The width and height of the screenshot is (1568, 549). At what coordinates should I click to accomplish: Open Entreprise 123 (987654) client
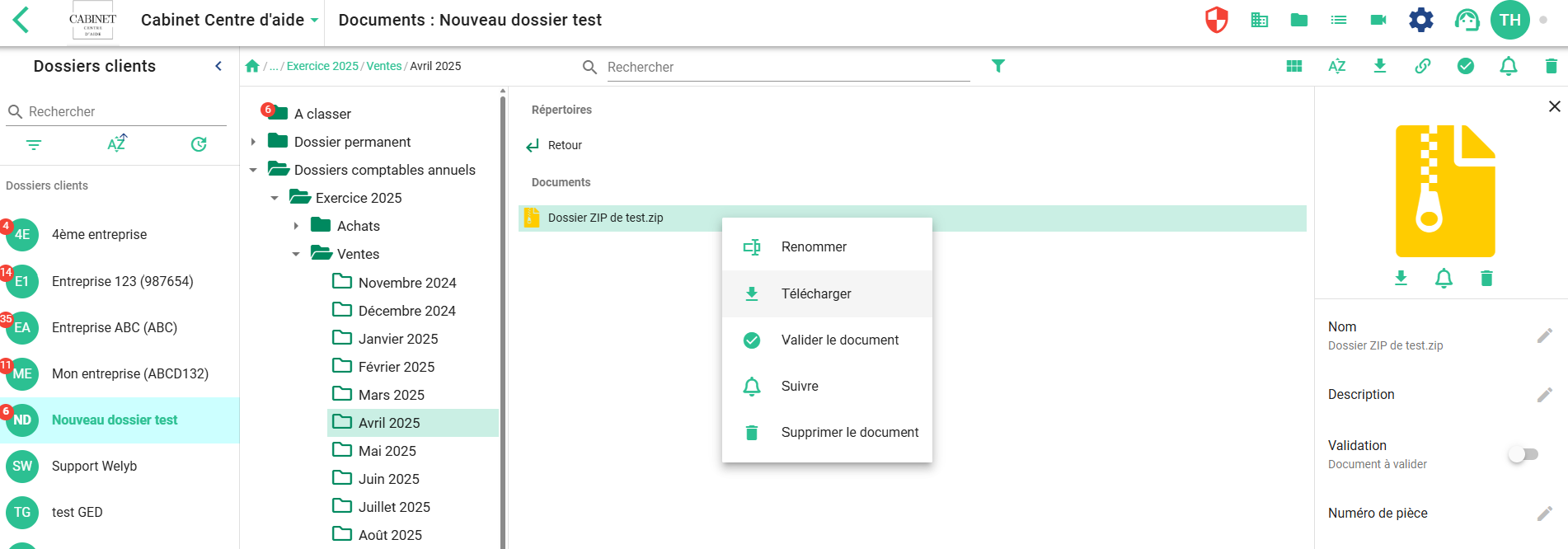tap(120, 281)
